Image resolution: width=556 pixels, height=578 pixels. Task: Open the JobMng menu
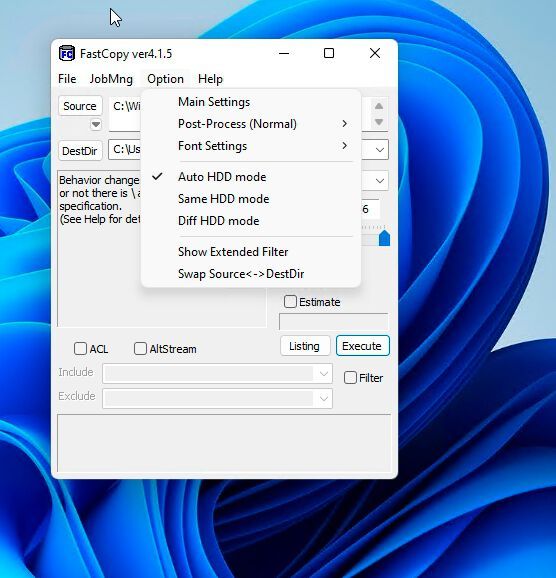111,79
